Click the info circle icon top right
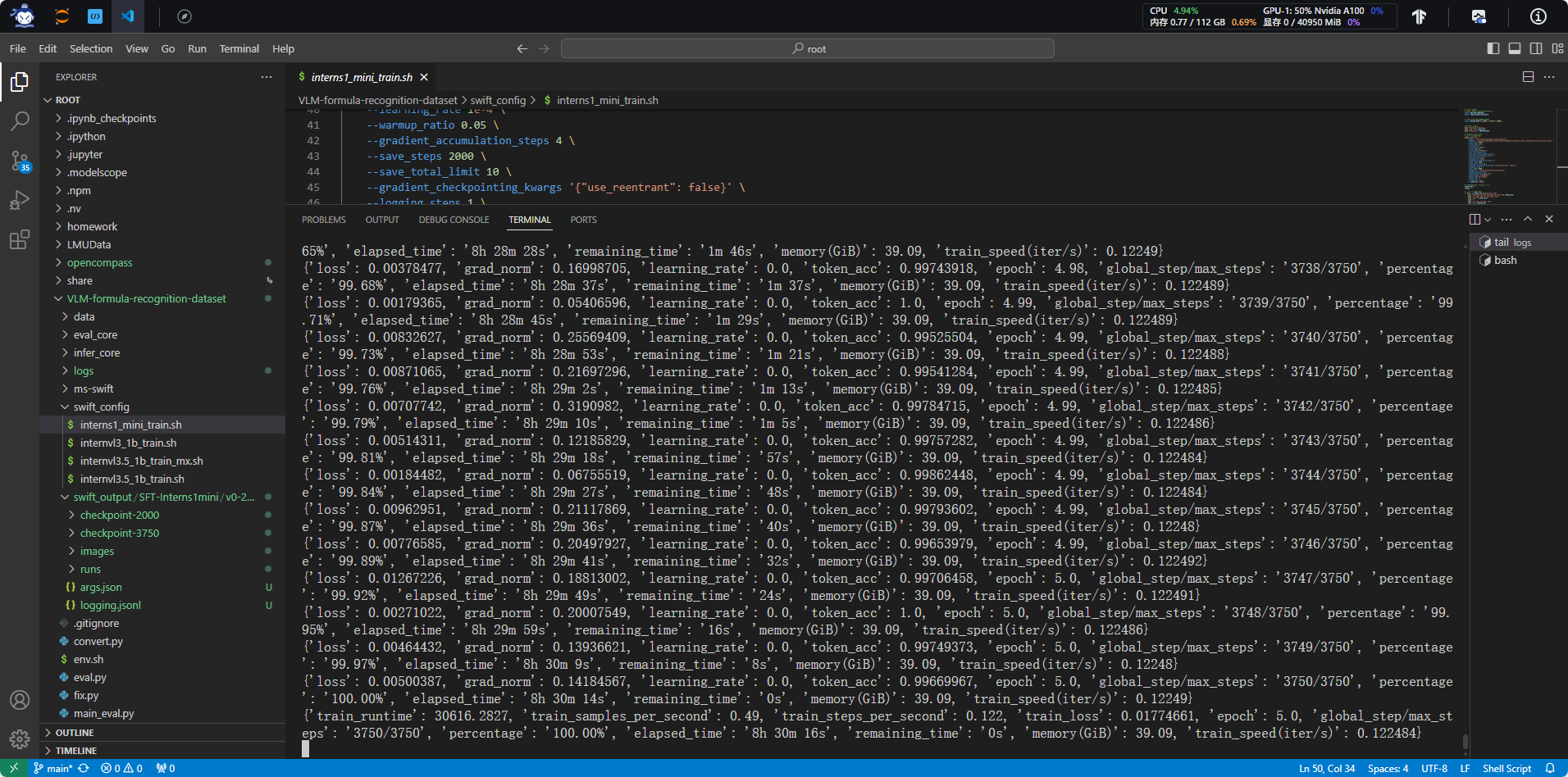Viewport: 1568px width, 777px height. coord(1538,16)
